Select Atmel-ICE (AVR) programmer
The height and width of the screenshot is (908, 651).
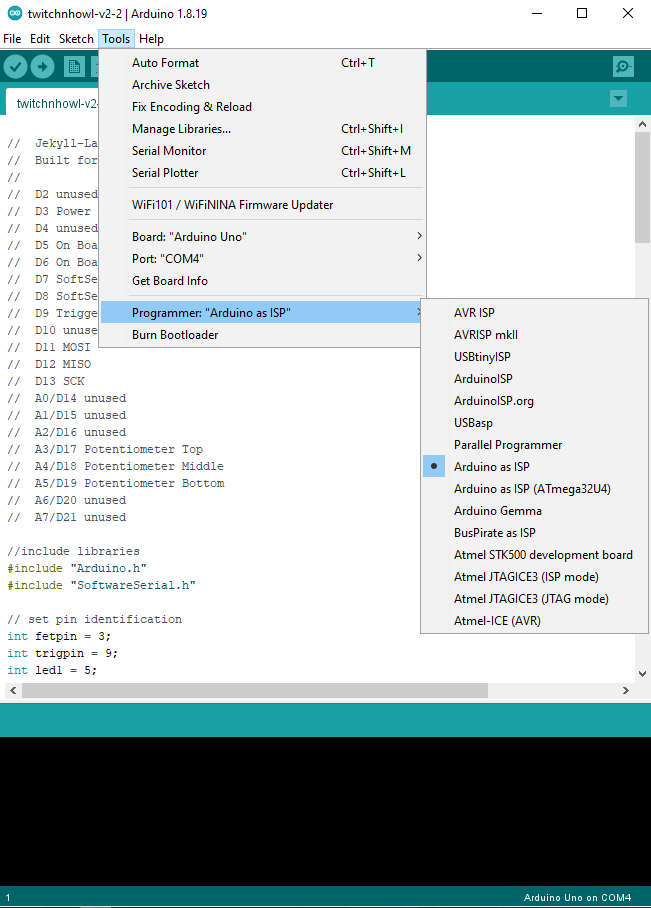coord(534,621)
